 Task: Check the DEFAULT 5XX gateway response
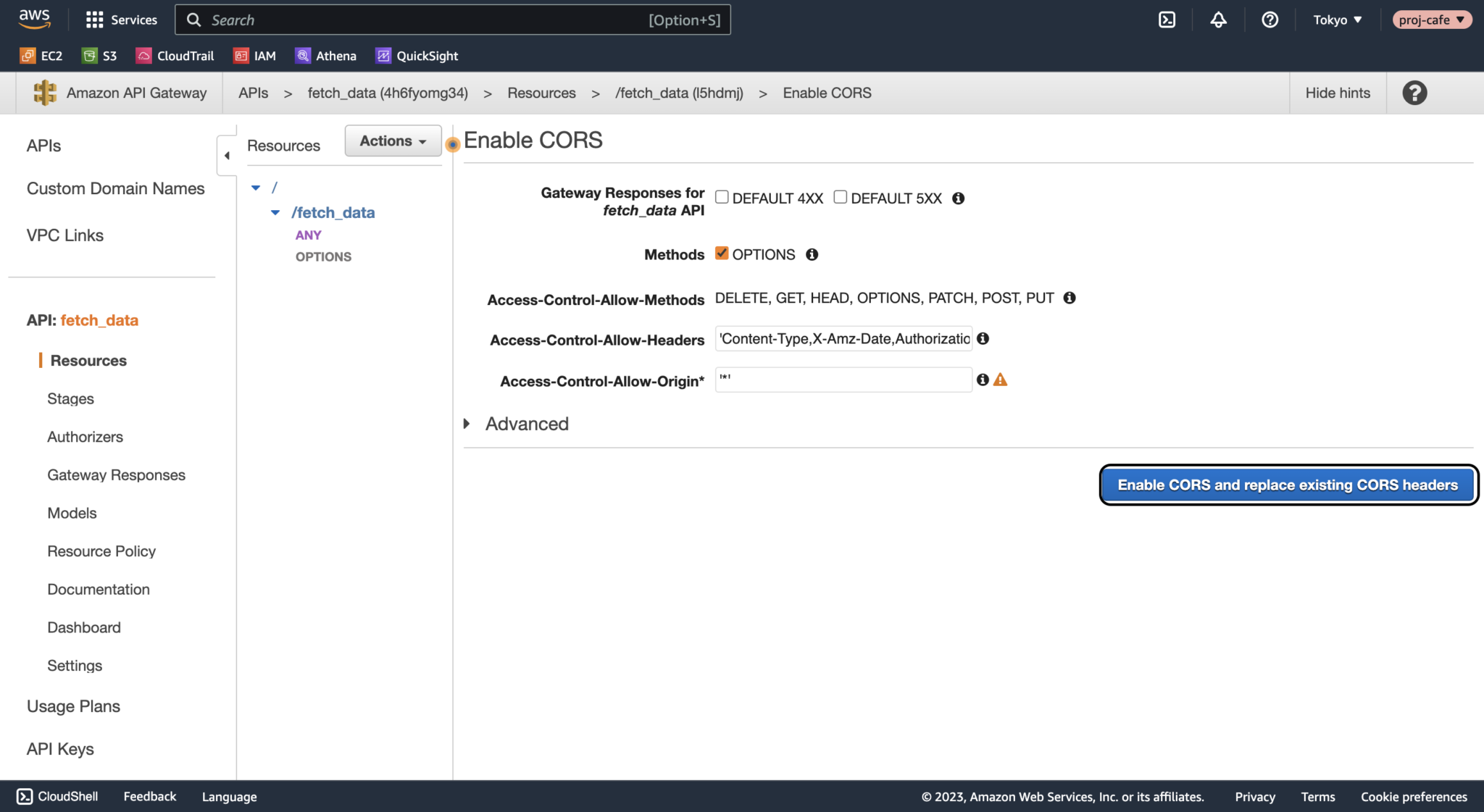pos(841,196)
